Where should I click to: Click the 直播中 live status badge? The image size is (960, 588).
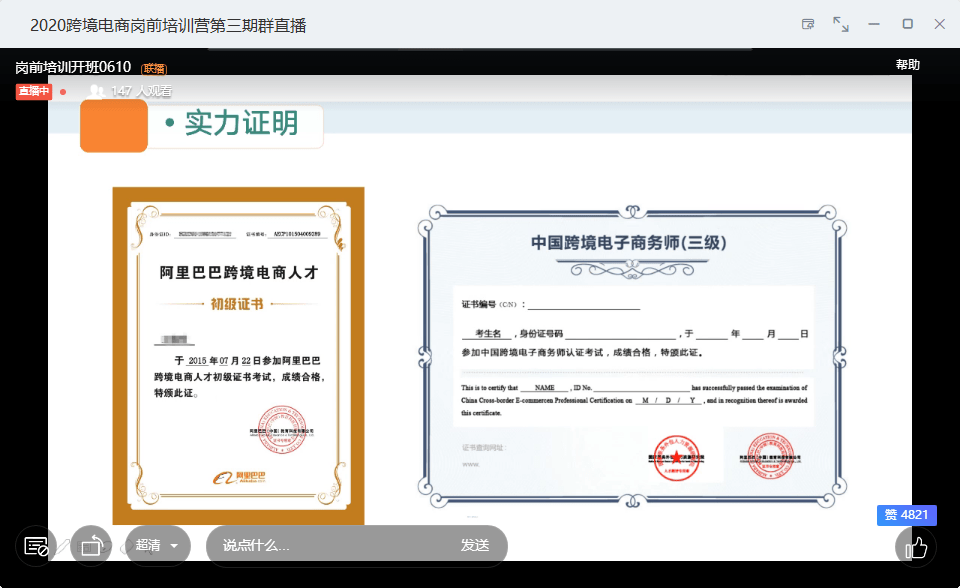click(x=32, y=90)
